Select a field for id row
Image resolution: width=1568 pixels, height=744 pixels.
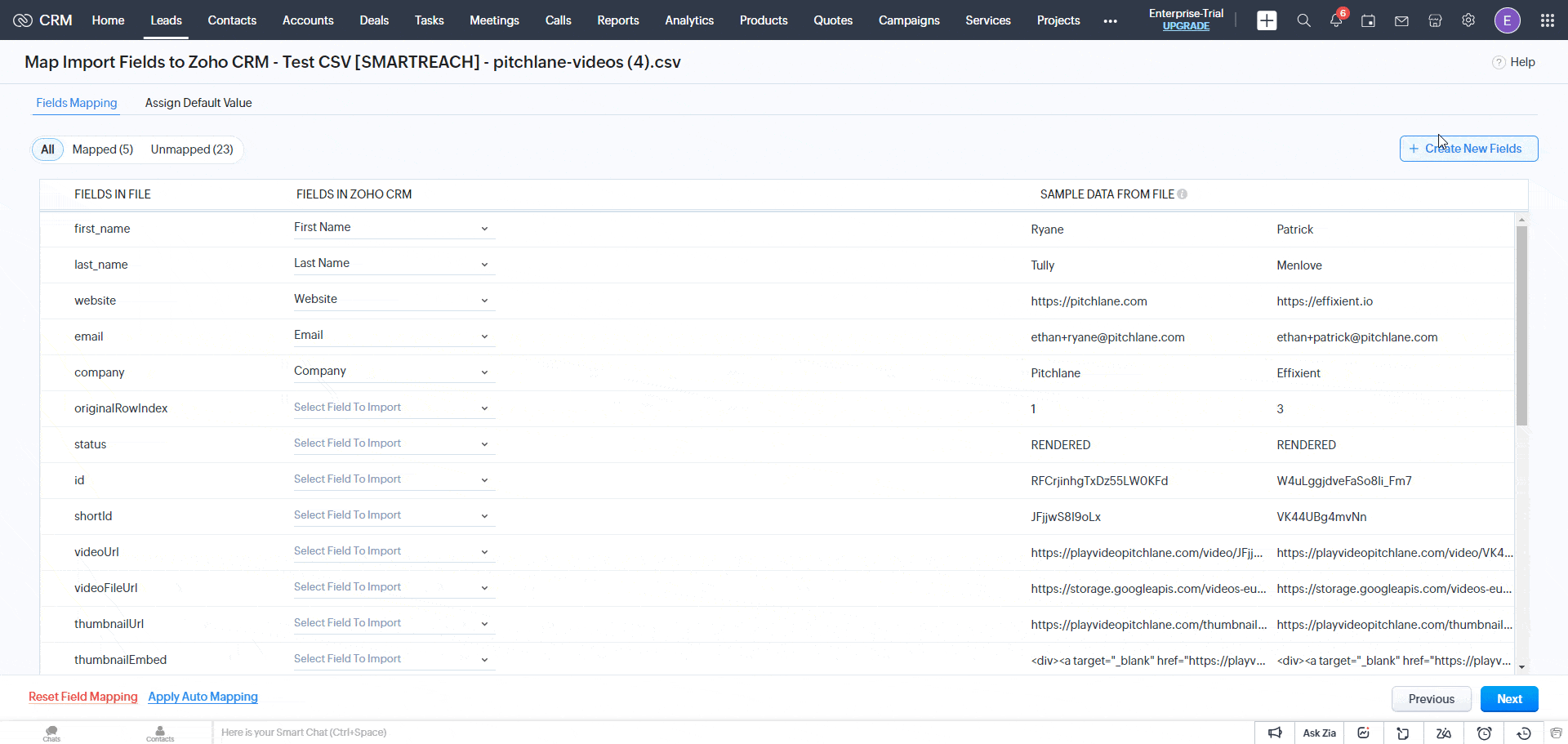click(x=394, y=479)
